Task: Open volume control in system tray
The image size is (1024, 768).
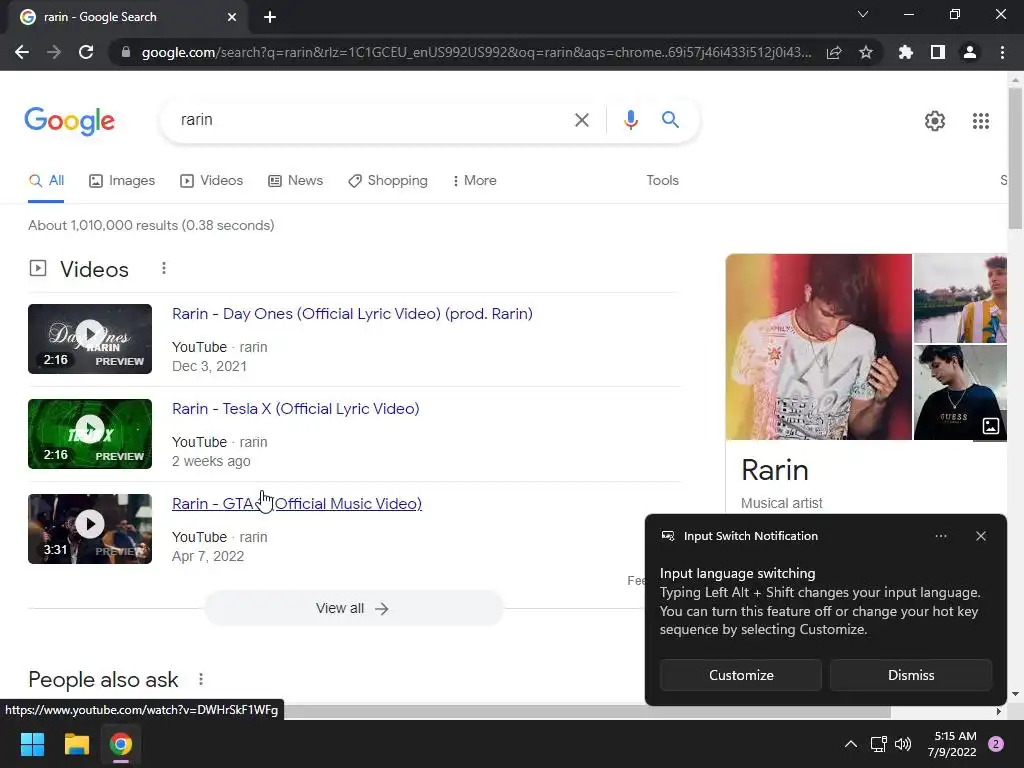Action: click(x=903, y=744)
